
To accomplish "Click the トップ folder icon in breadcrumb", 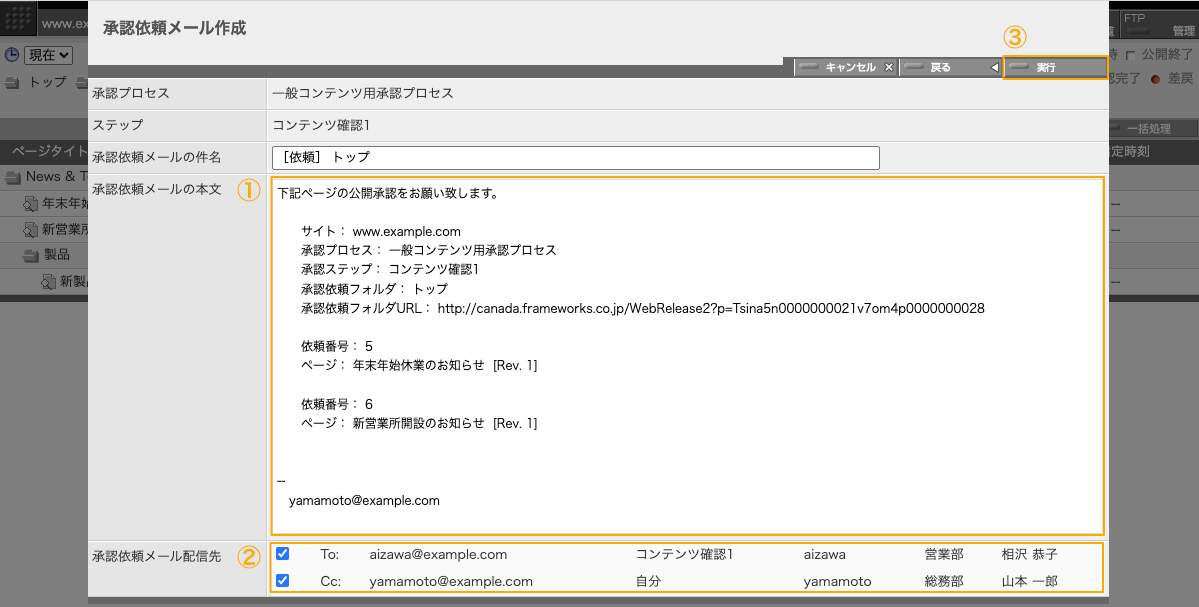I will (12, 82).
